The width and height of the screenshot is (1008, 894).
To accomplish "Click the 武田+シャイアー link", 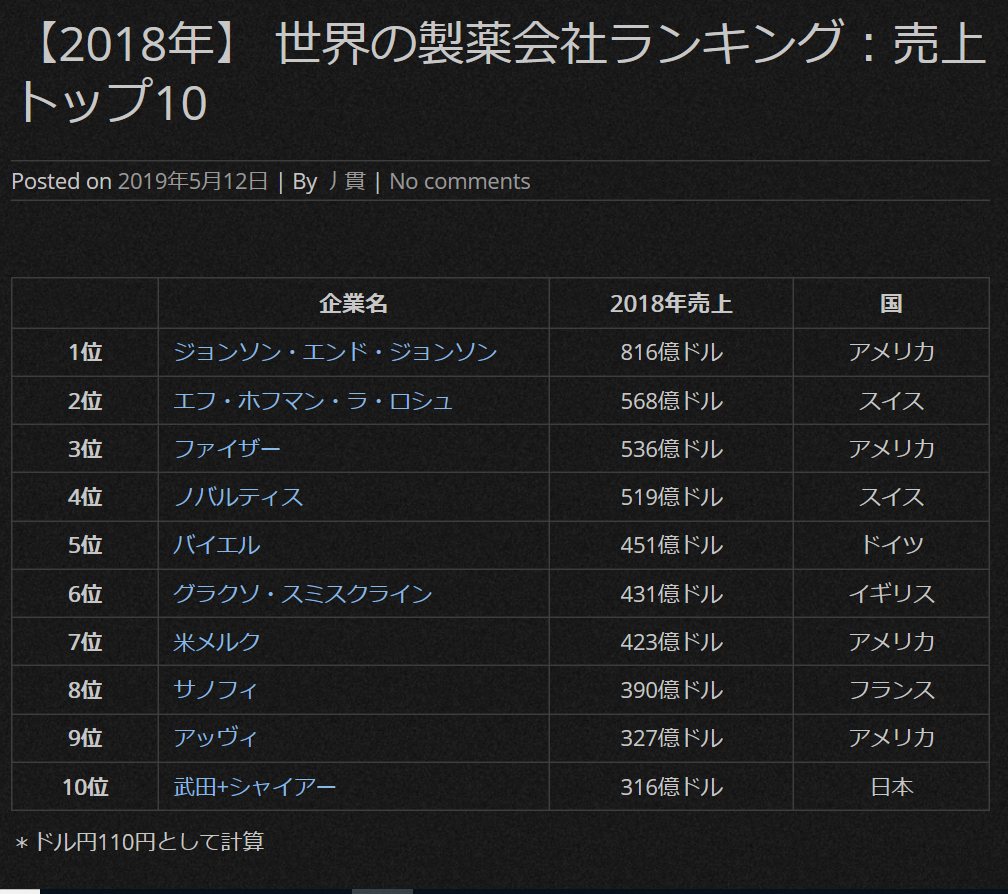I will (254, 787).
